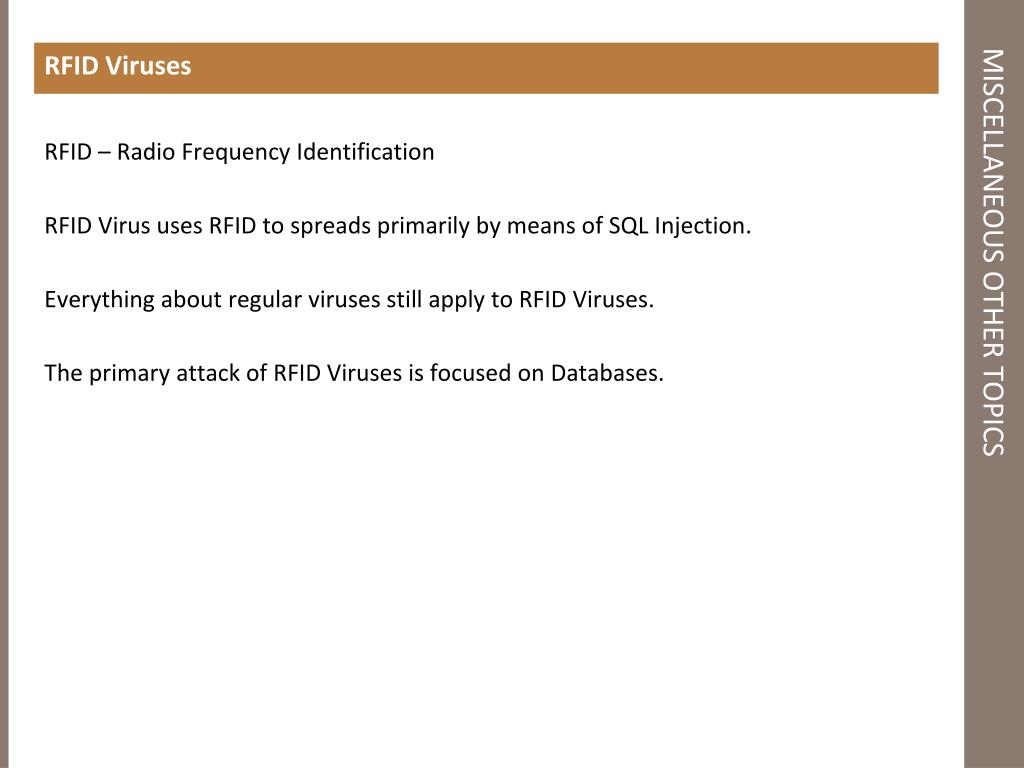This screenshot has width=1024, height=768.
Task: Click the vertical 'MISCELLANEOUS OTHER TOPICS' sidebar text
Action: [x=993, y=252]
